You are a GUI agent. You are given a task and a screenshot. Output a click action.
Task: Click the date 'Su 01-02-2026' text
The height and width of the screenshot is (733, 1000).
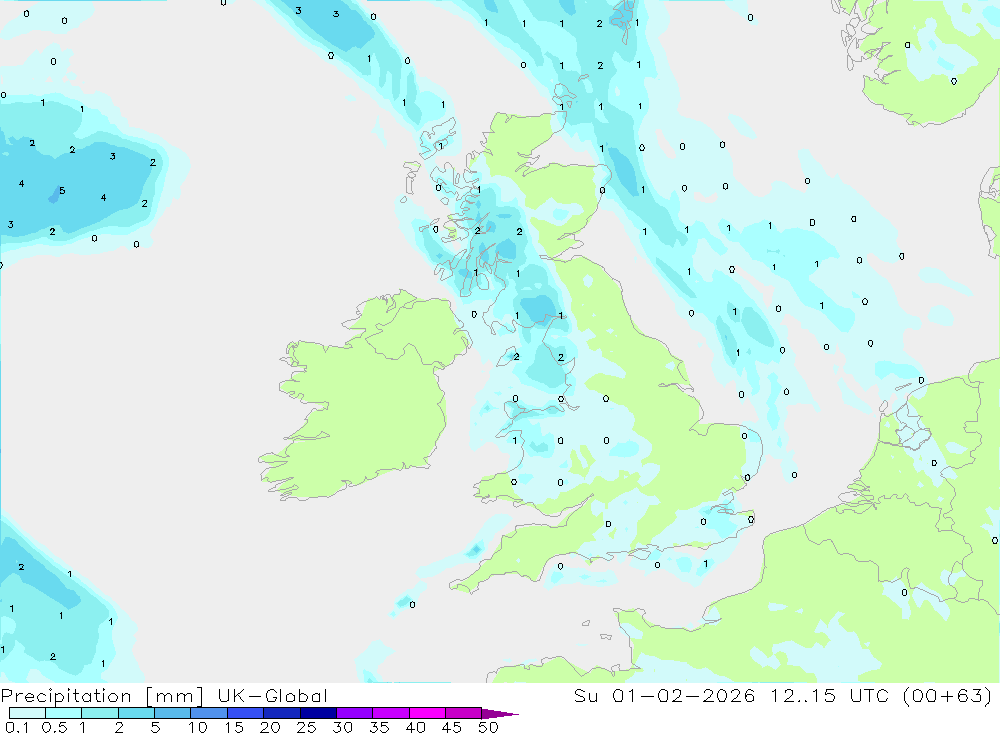point(664,695)
